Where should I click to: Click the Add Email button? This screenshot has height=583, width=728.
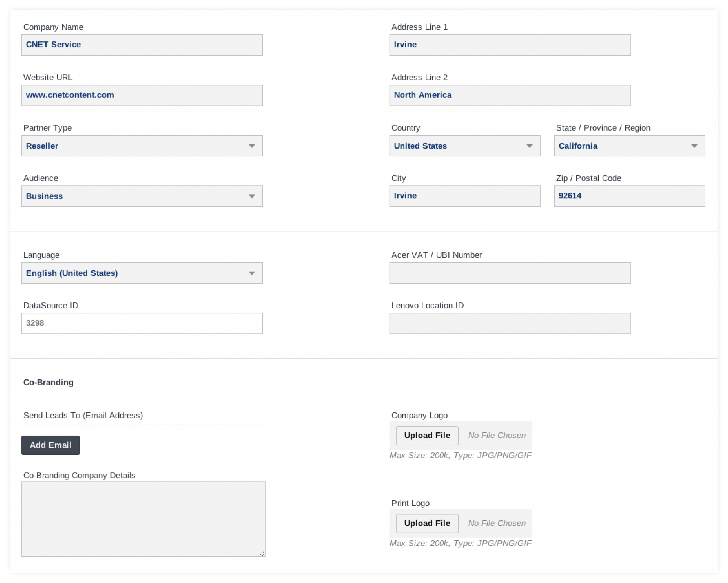50,445
